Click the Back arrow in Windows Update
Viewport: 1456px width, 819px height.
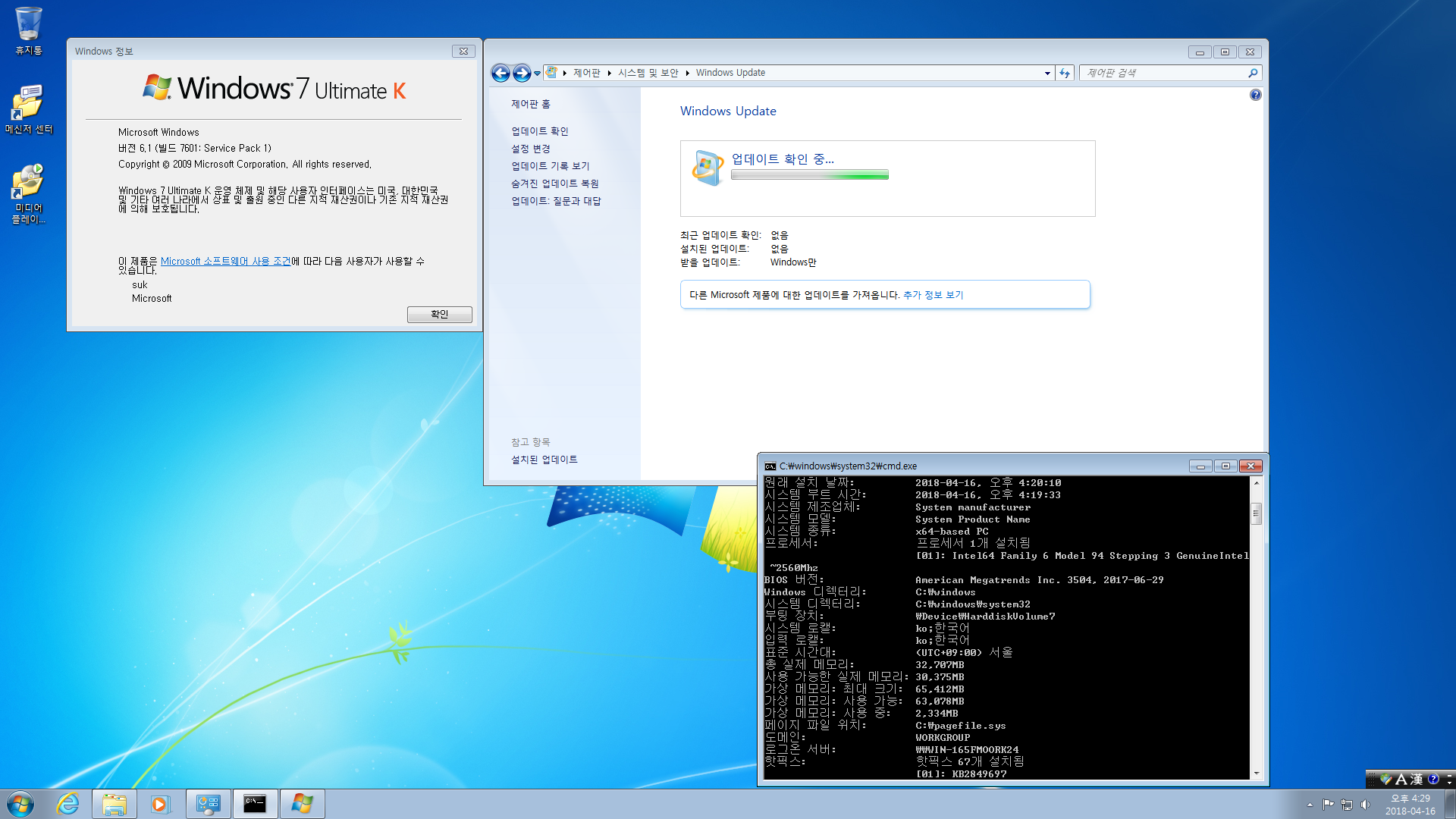pos(500,73)
